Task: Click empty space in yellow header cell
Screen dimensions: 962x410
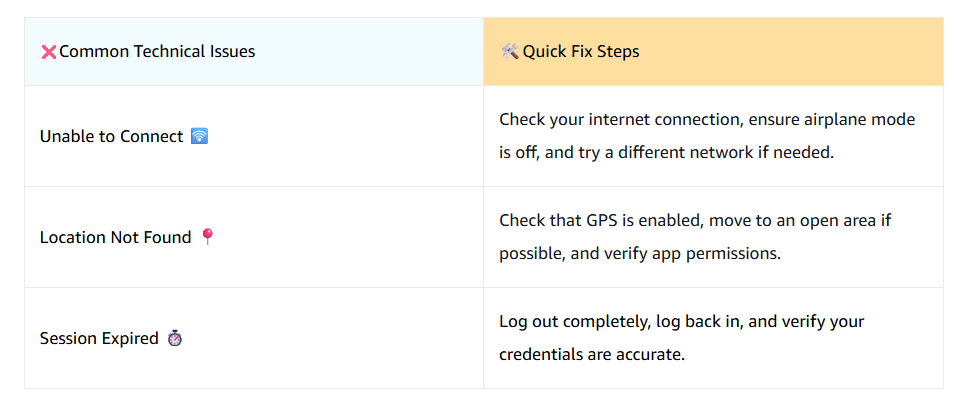Action: click(800, 51)
